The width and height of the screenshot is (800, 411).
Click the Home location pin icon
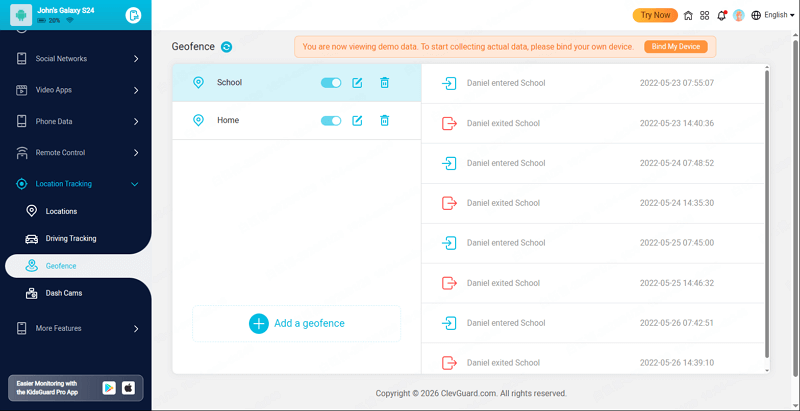pos(198,120)
